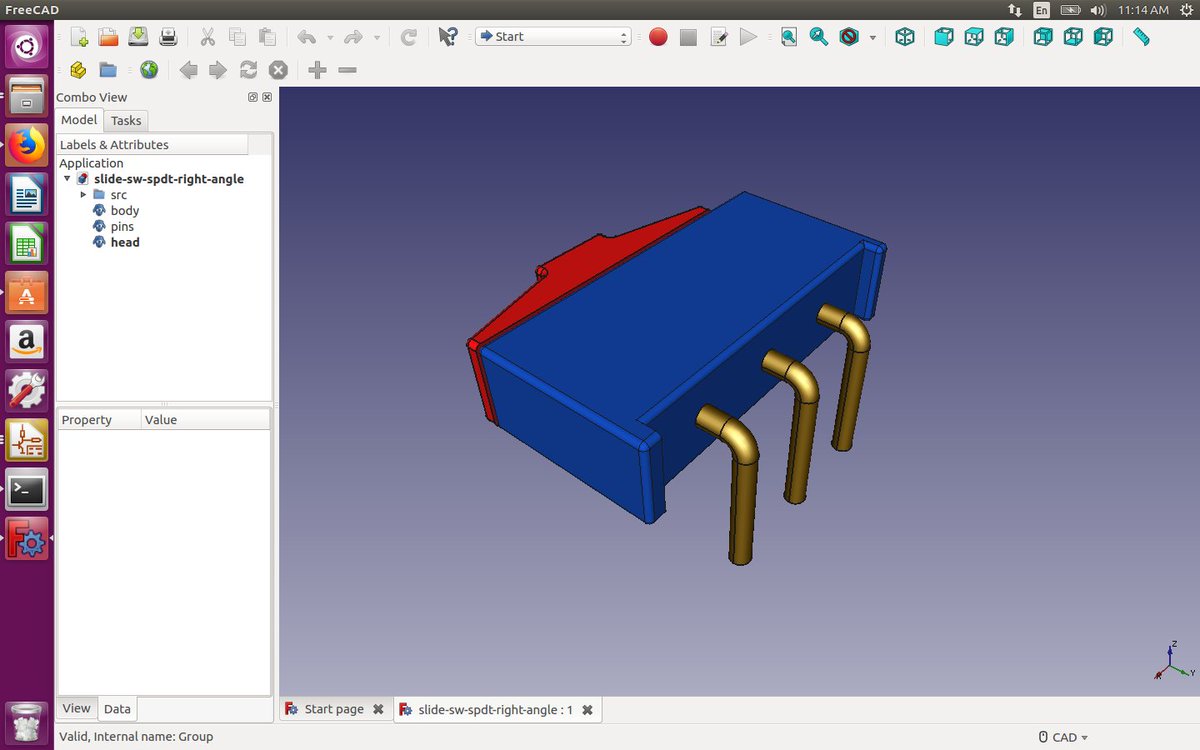This screenshot has width=1200, height=750.
Task: Click the zoom in plus icon
Action: (x=317, y=70)
